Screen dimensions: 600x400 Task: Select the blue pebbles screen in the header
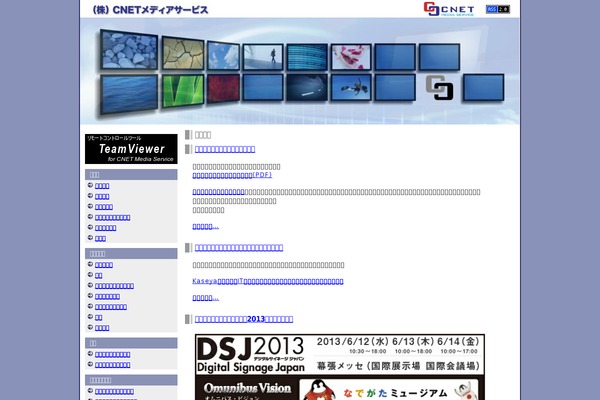click(129, 50)
